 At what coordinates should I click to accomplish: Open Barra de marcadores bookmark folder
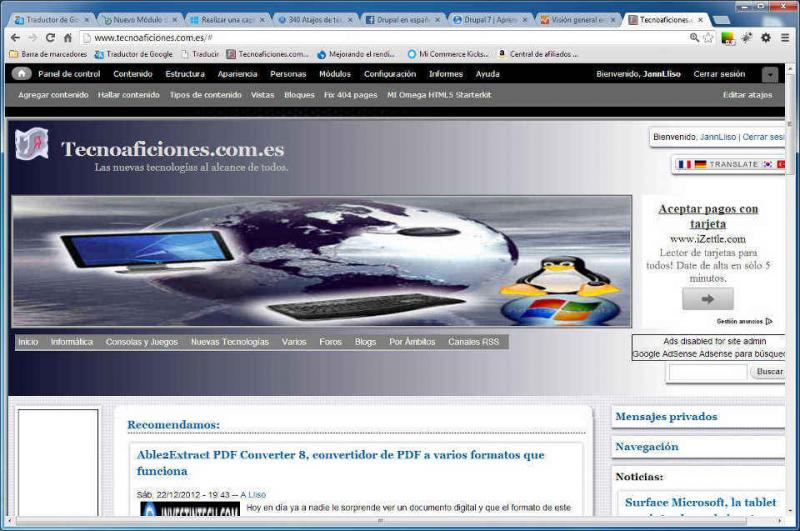pyautogui.click(x=48, y=54)
